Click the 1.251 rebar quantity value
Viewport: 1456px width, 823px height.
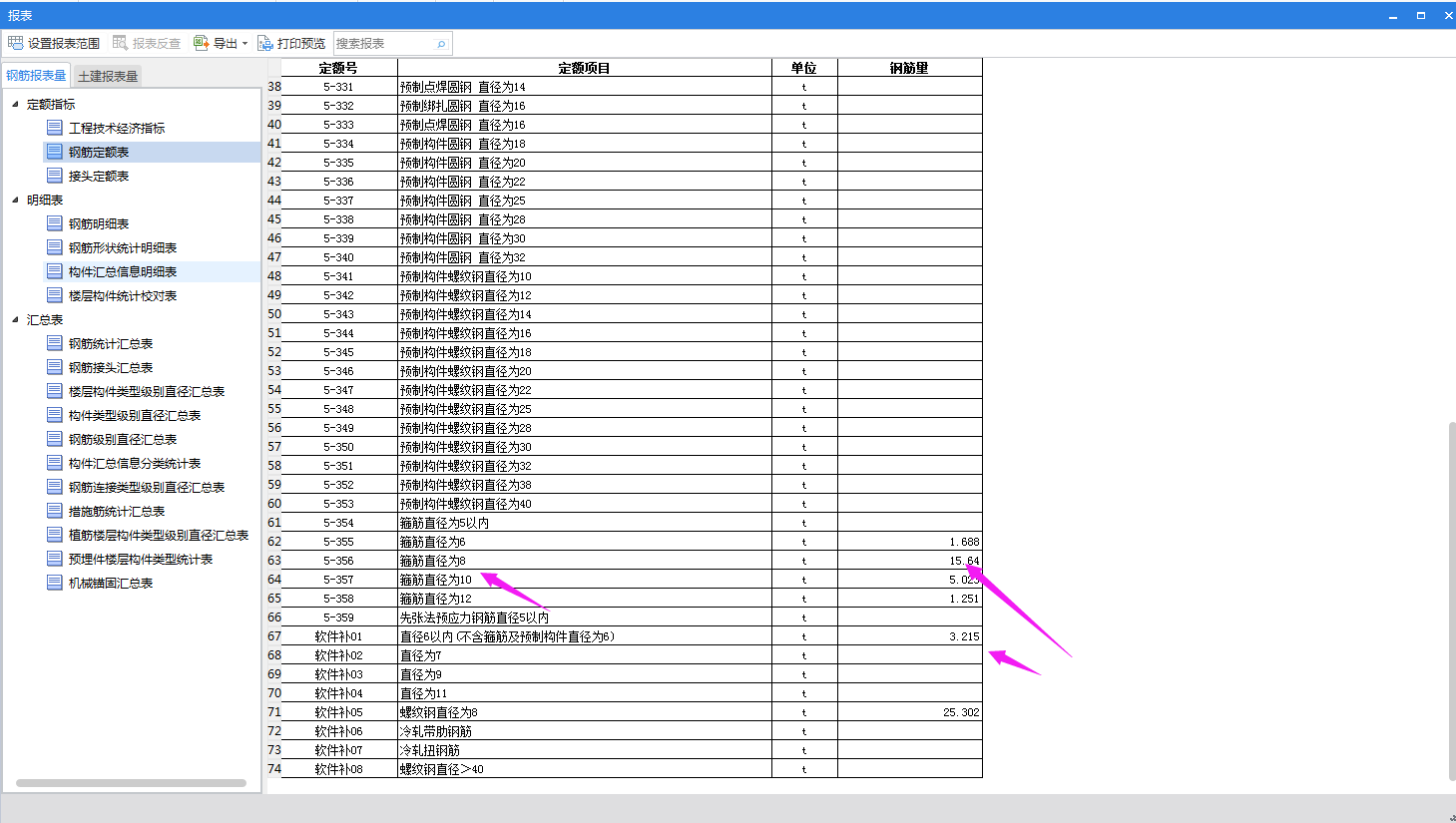[x=964, y=599]
